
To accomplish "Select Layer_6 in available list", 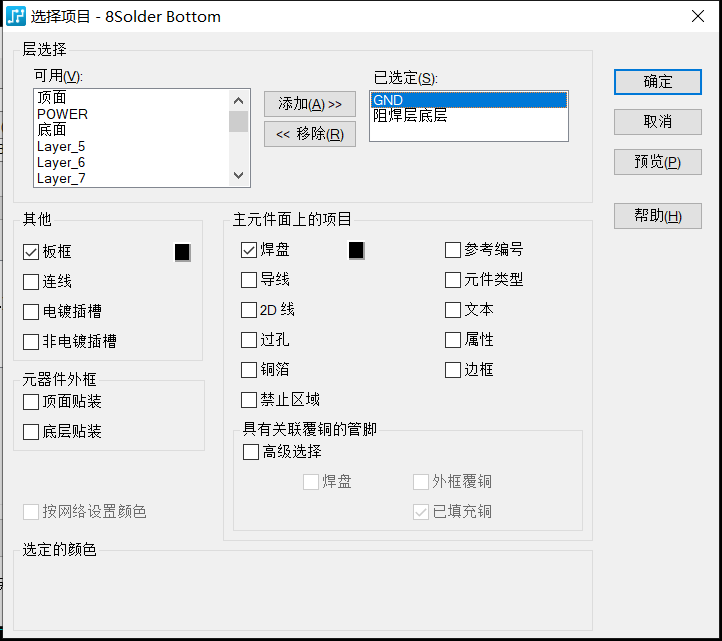I will pos(132,163).
